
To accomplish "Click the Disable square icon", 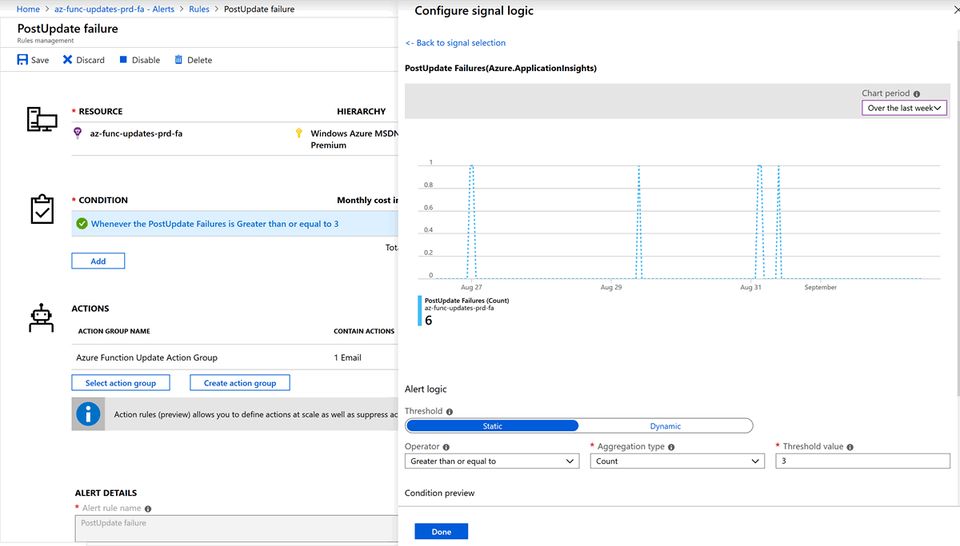I will pos(123,59).
